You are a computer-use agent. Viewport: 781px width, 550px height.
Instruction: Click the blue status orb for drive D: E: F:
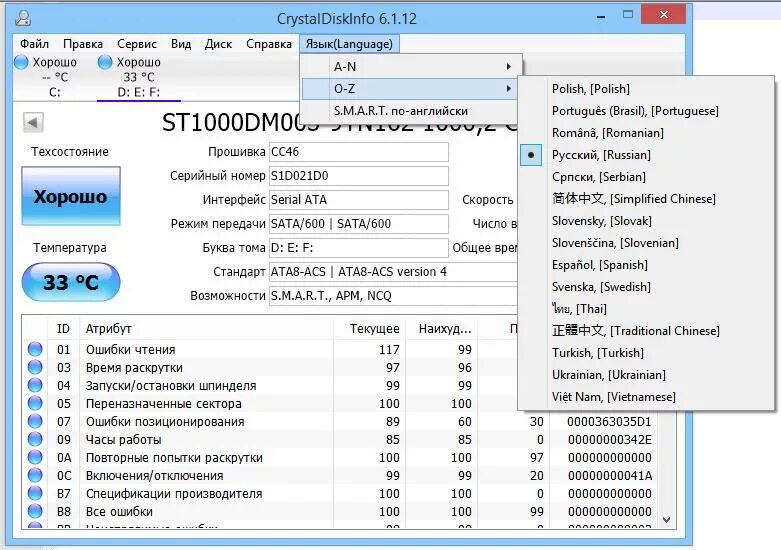click(x=105, y=62)
